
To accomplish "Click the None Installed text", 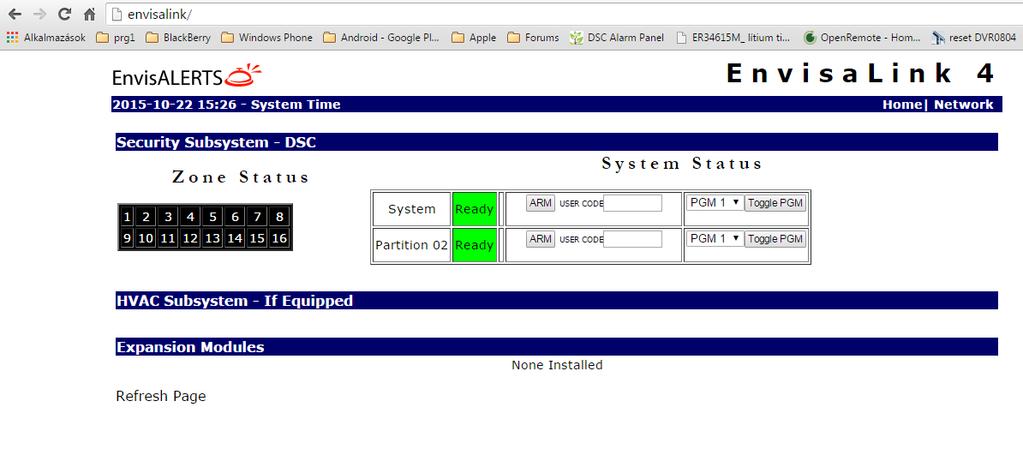I will pos(557,365).
